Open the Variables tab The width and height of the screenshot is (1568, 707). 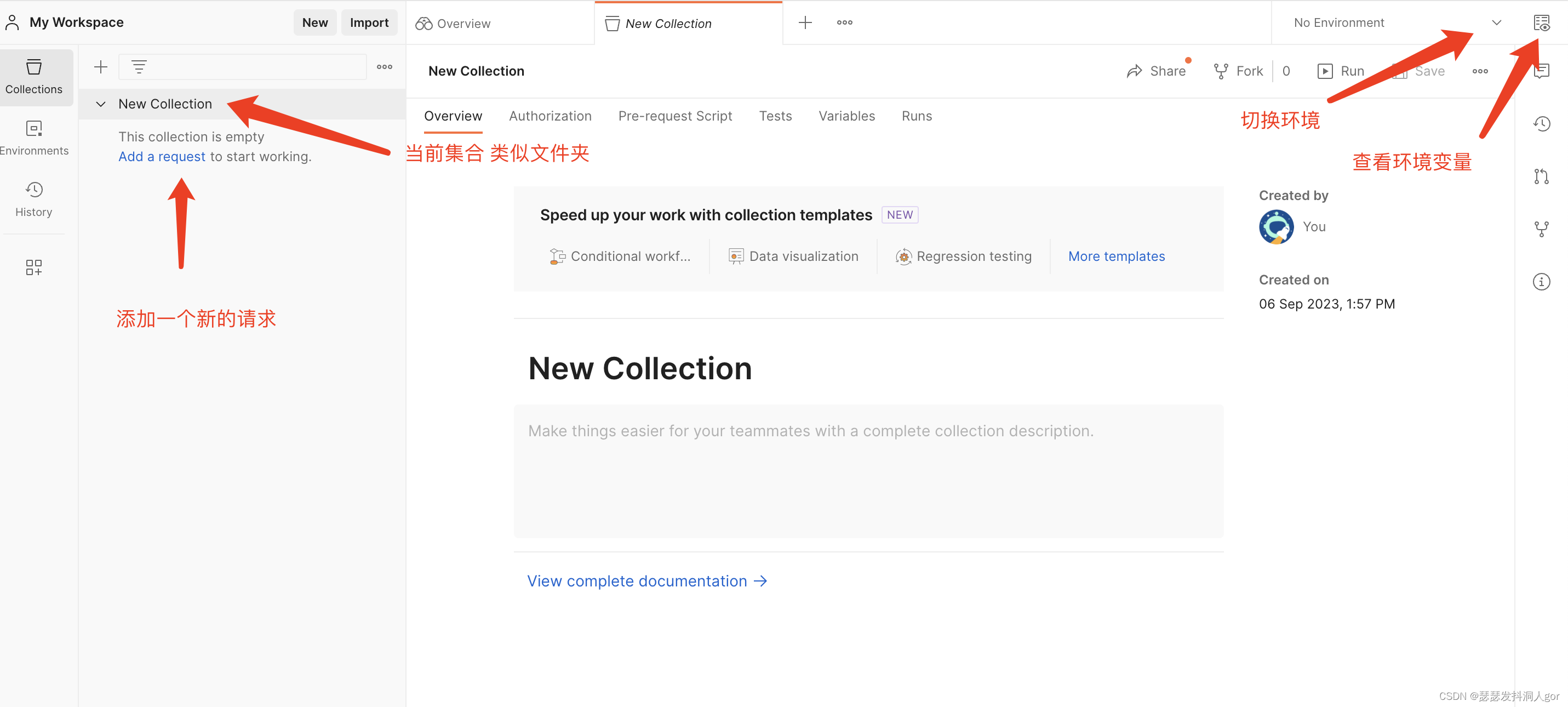pos(846,116)
